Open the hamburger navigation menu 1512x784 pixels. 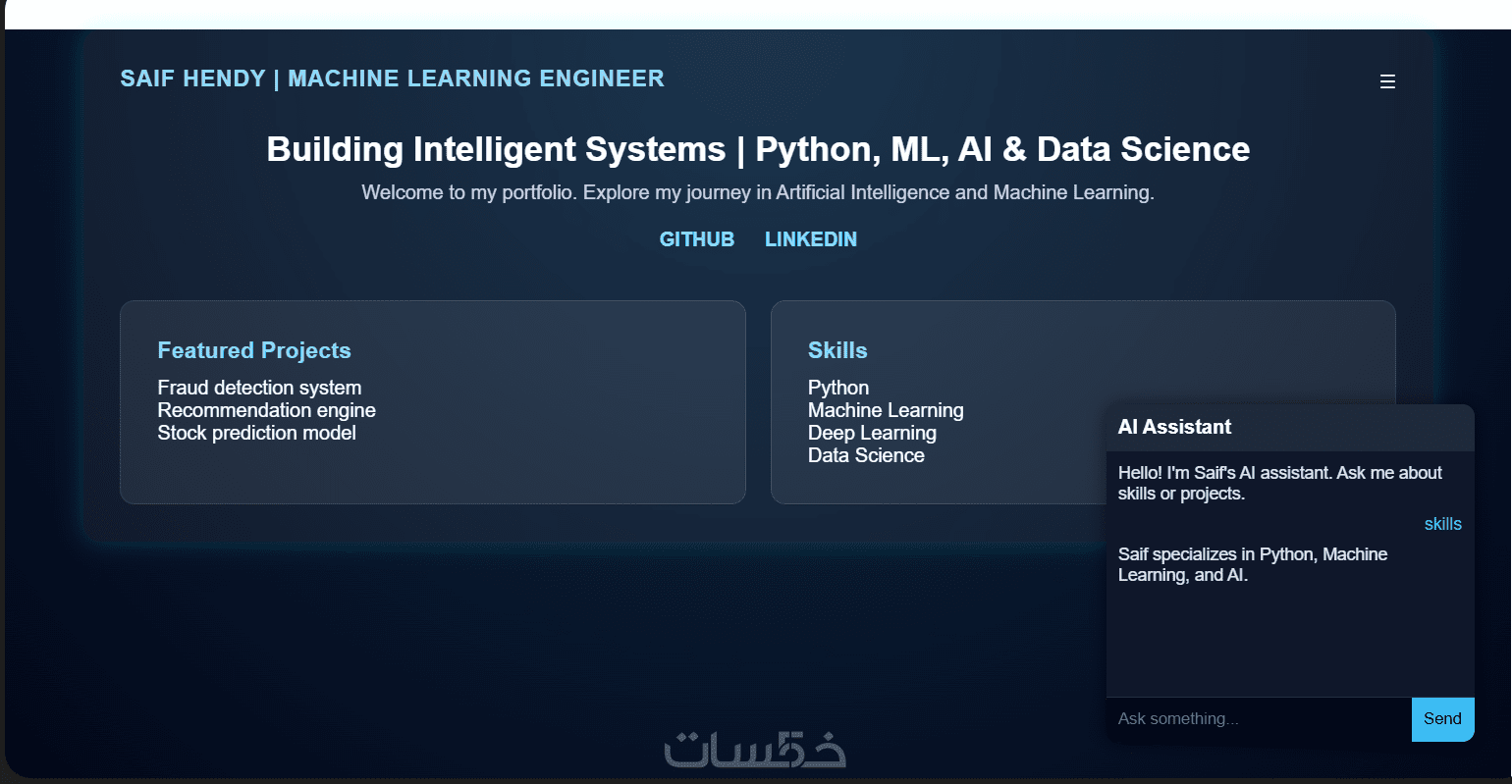pos(1387,81)
